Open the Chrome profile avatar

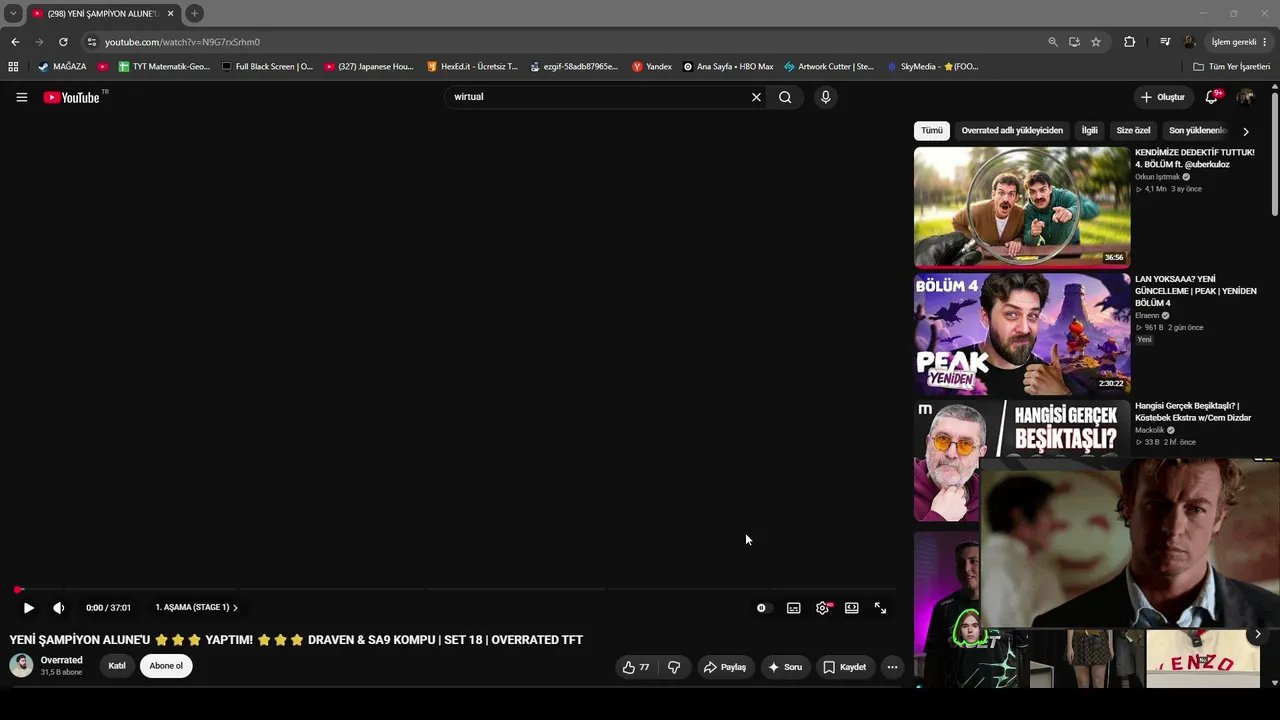1189,42
